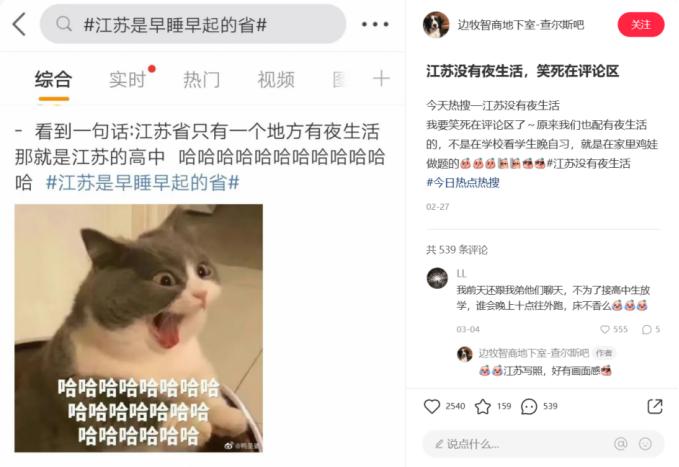Open comments via the speech bubble icon
679x467 pixels.
(x=529, y=406)
